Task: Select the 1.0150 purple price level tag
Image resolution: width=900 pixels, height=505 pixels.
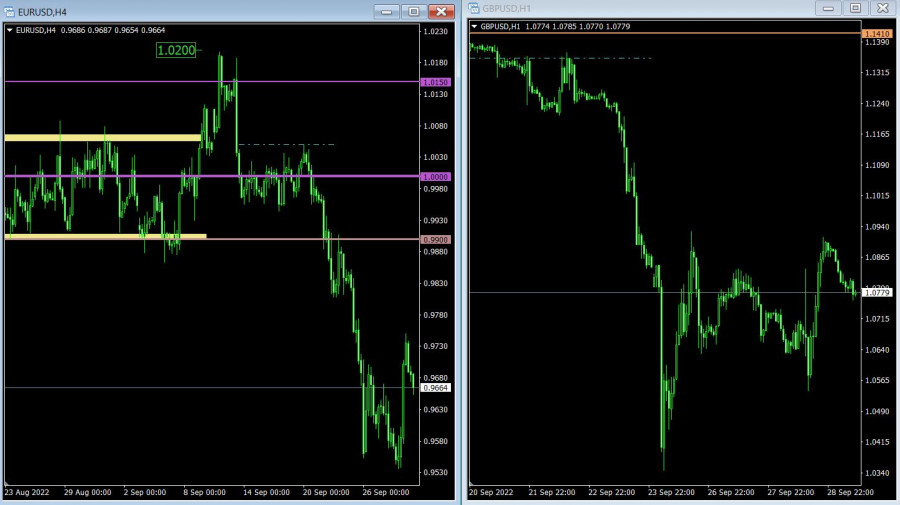Action: click(x=436, y=82)
